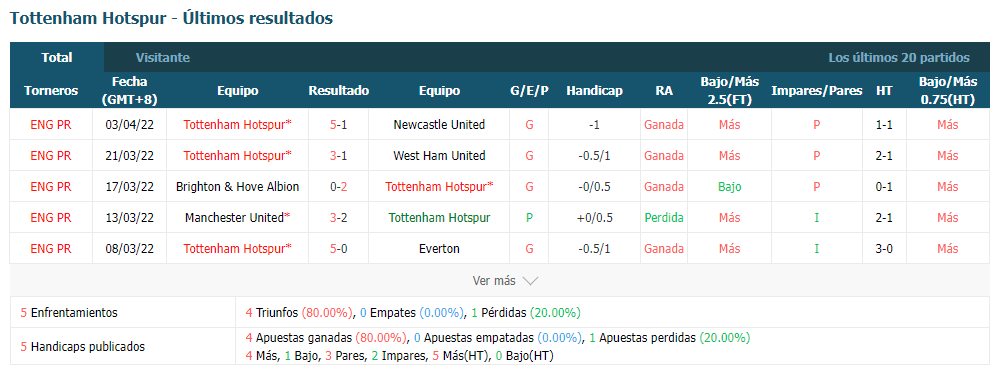Click the Handicap column header

[594, 91]
